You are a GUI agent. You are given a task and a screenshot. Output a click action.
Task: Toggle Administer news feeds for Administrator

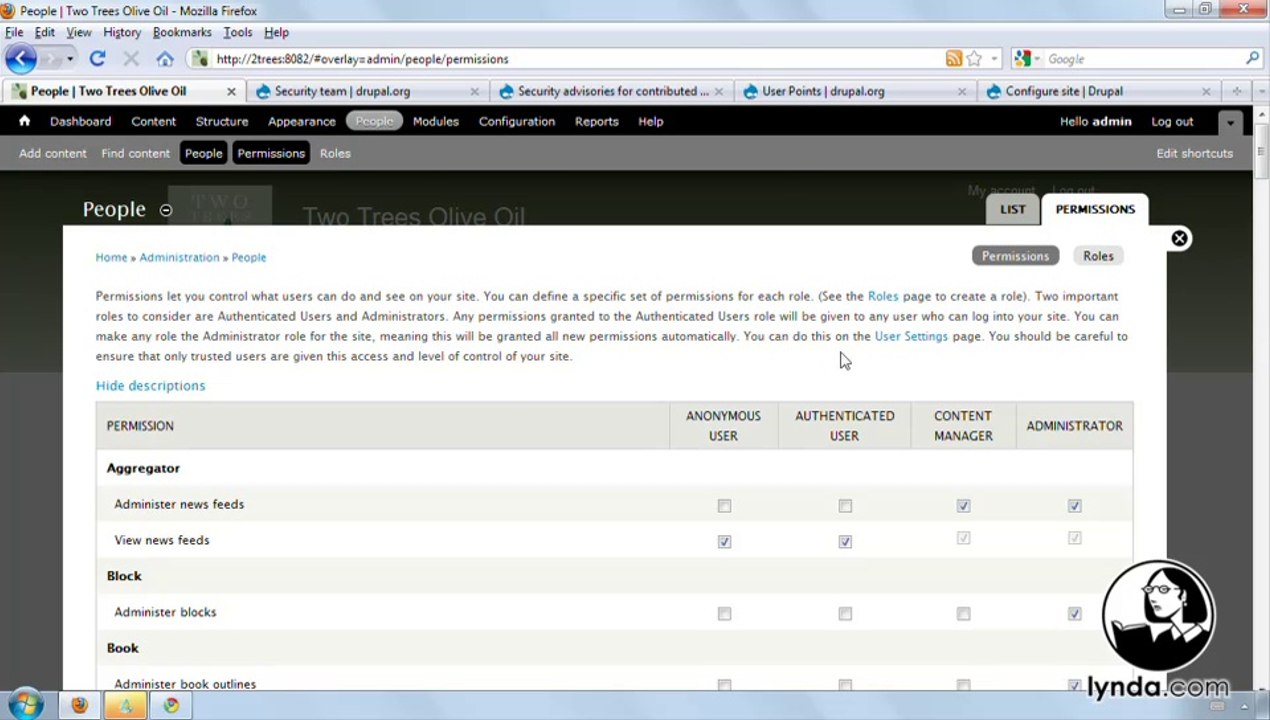(x=1074, y=506)
